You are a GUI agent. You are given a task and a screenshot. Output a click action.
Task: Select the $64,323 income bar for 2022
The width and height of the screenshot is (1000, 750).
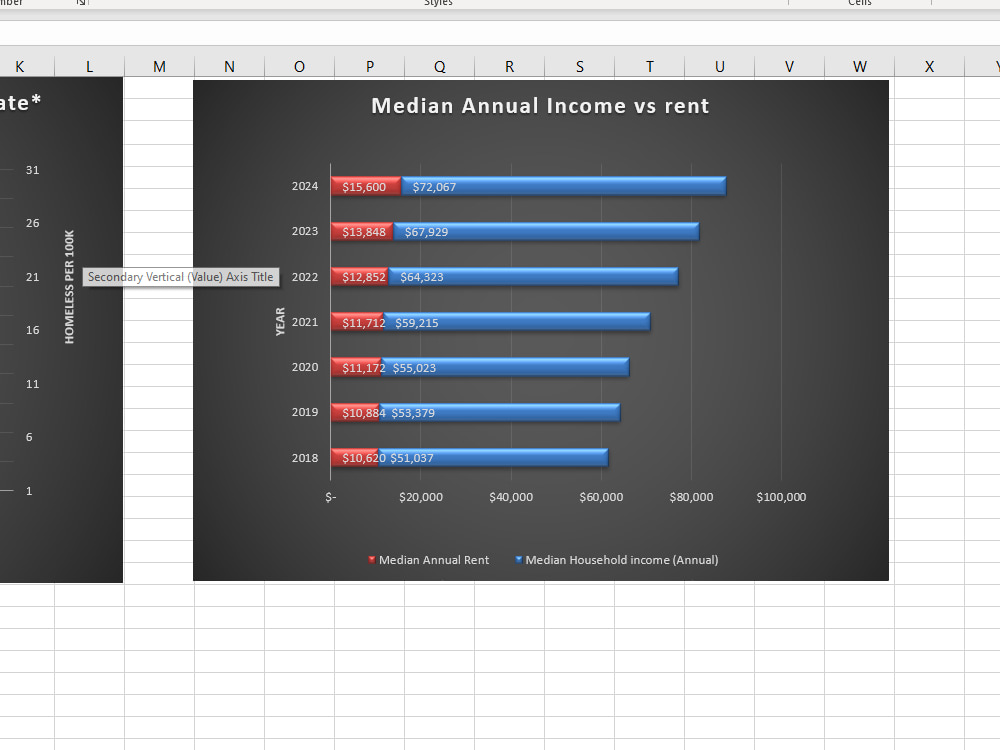pyautogui.click(x=534, y=277)
